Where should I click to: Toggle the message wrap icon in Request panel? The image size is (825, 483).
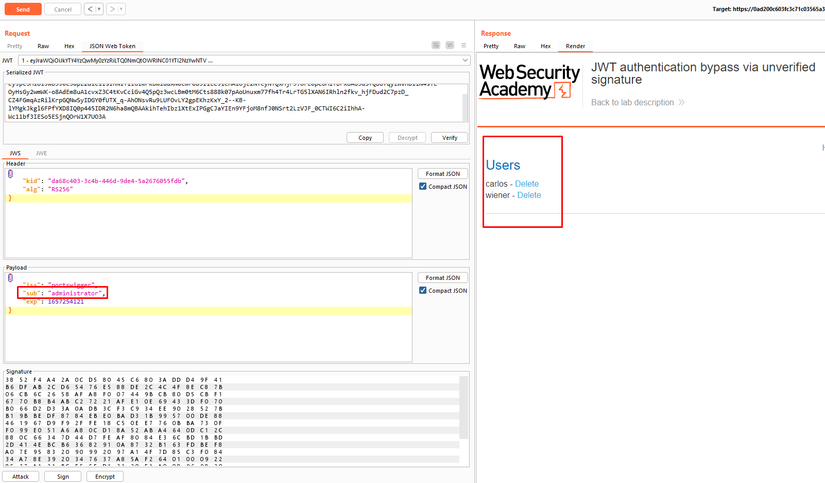(436, 45)
